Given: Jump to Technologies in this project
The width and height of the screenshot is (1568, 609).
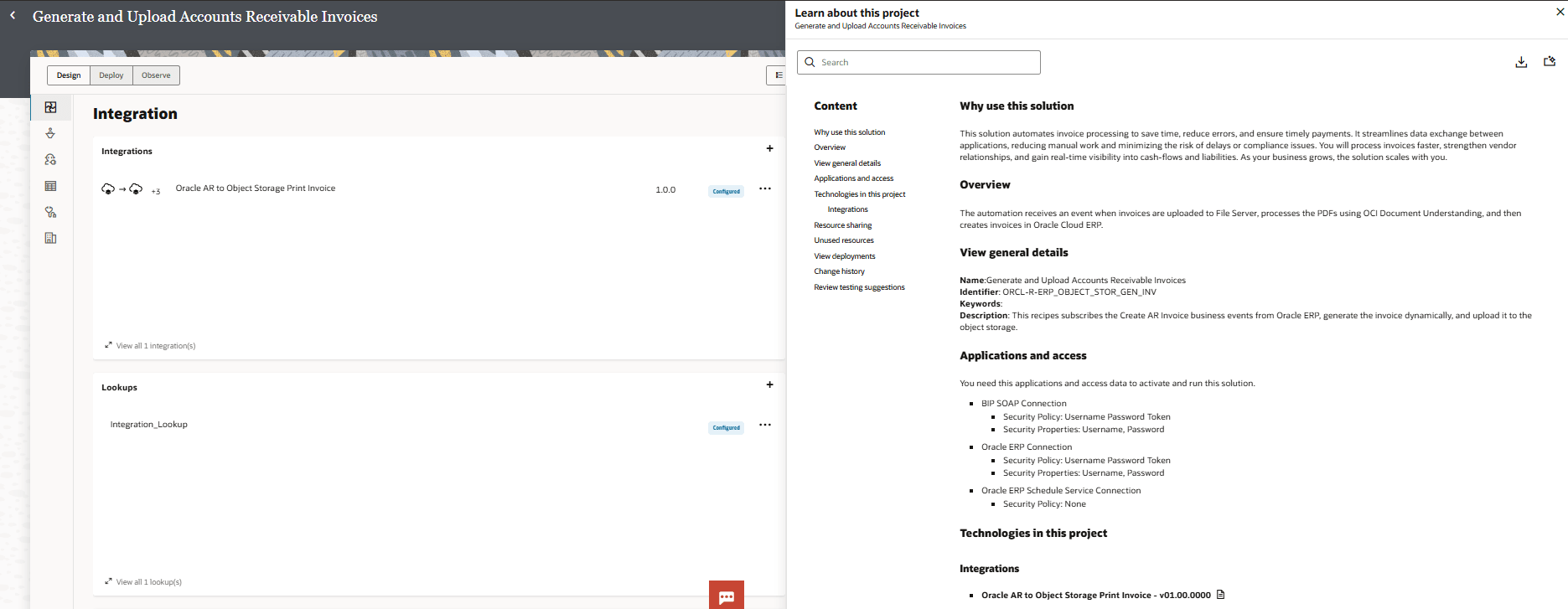Looking at the screenshot, I should [859, 194].
